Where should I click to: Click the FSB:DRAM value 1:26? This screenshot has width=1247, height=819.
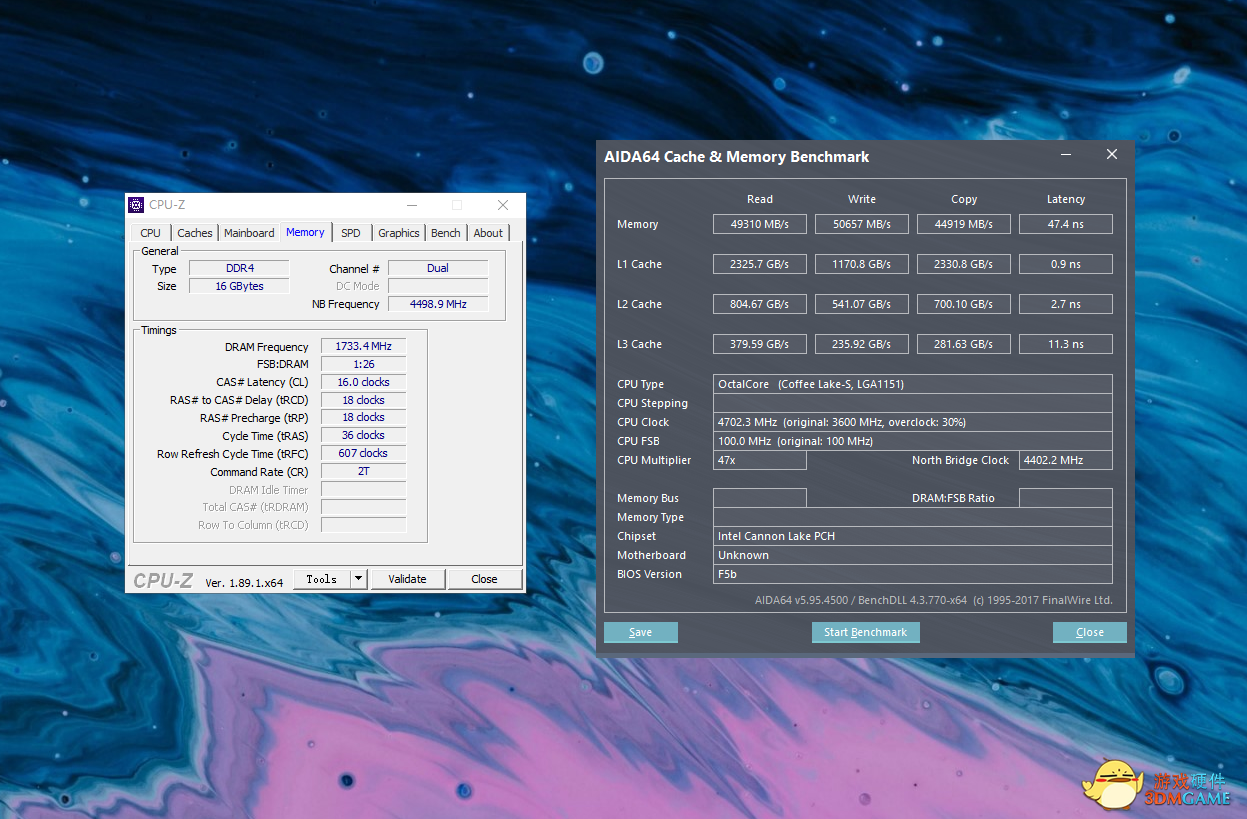[x=364, y=364]
